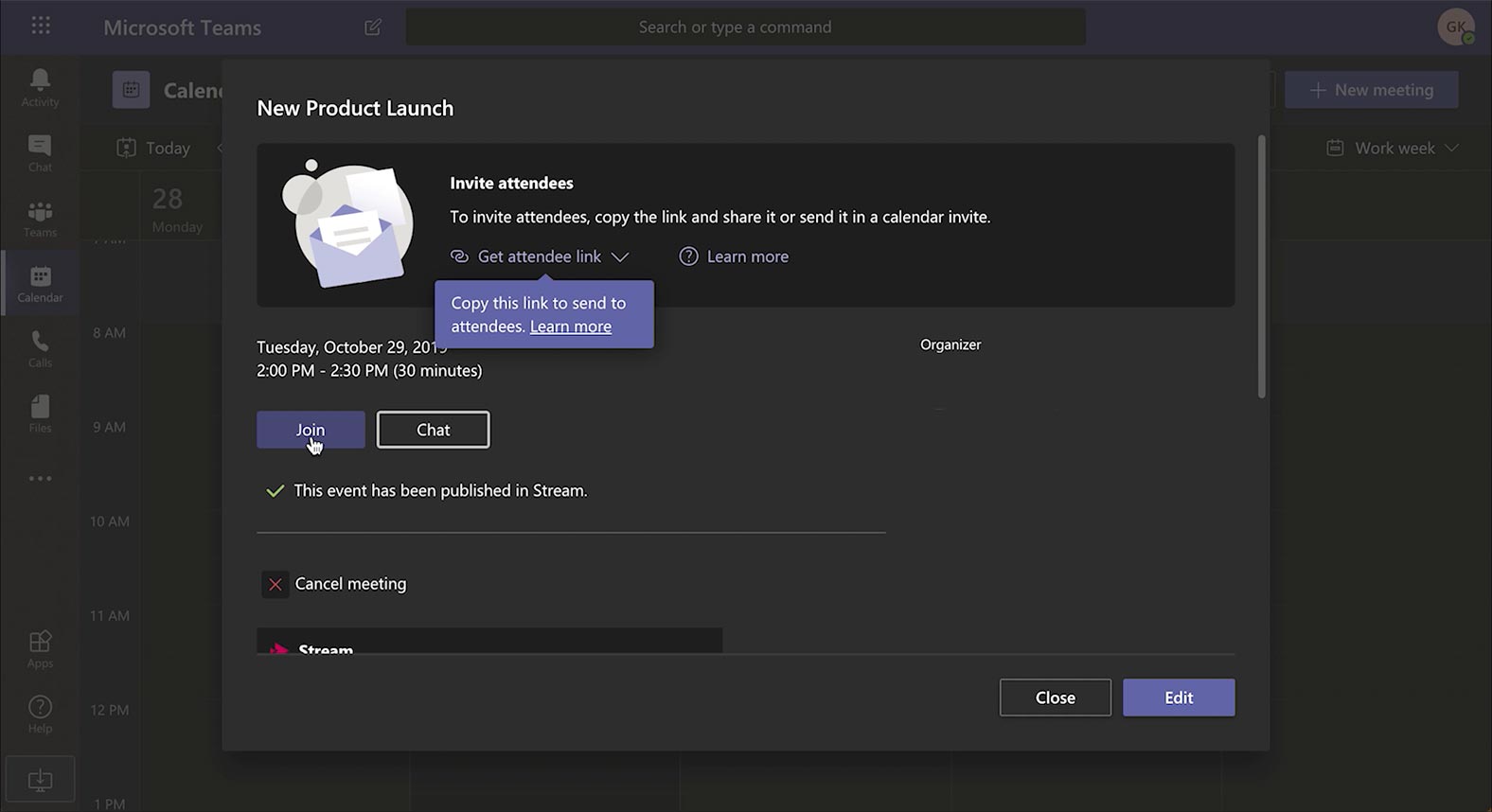Open Calendar in the sidebar

pos(40,284)
